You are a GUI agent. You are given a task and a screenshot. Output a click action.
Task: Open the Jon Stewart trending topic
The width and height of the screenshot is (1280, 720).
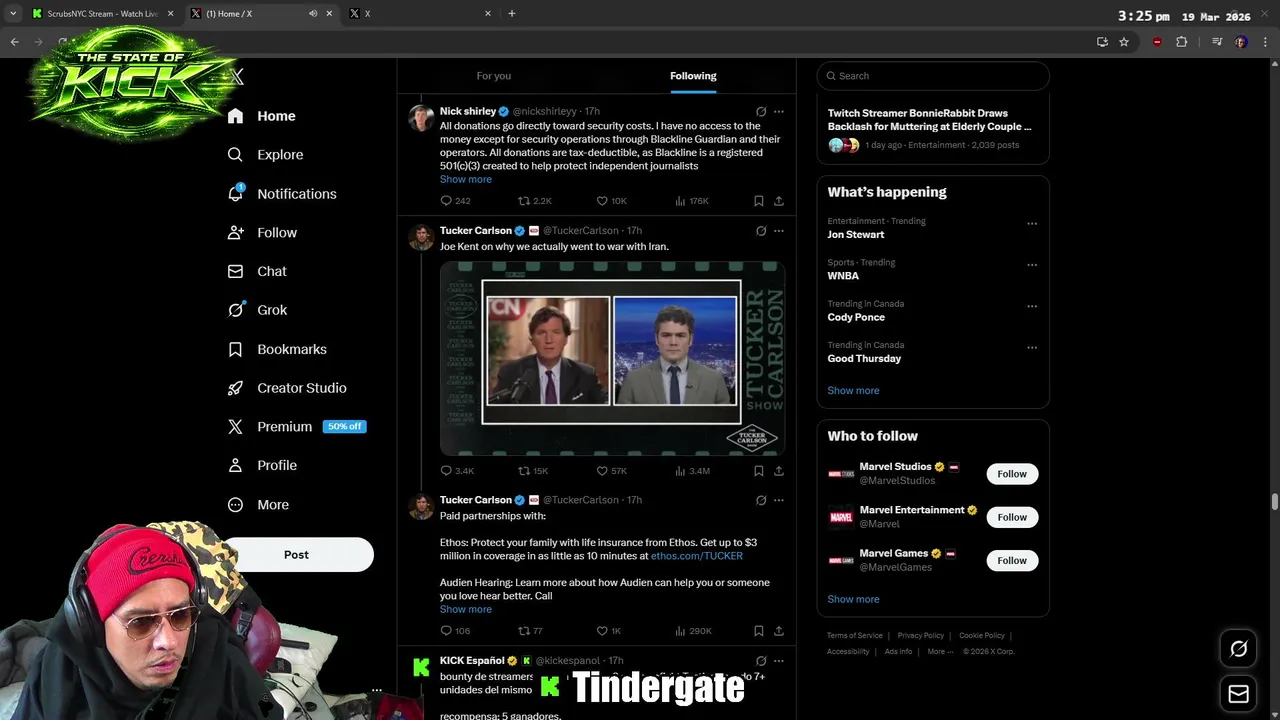click(856, 235)
